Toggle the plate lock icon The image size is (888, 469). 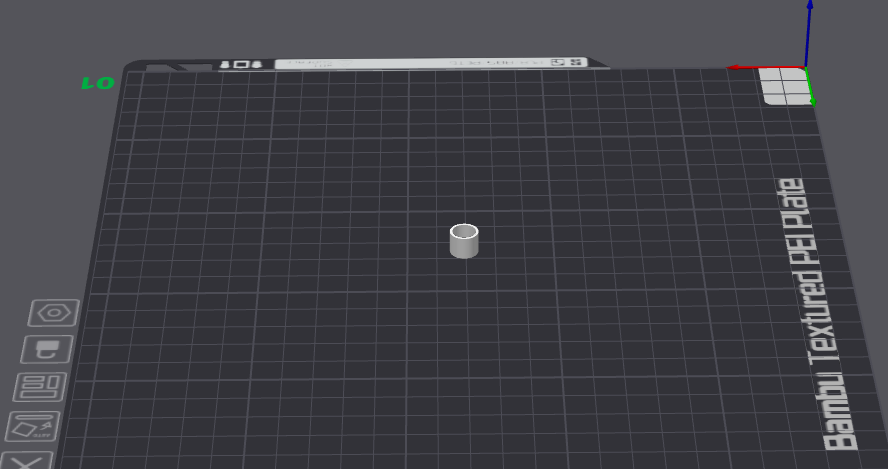tap(47, 349)
